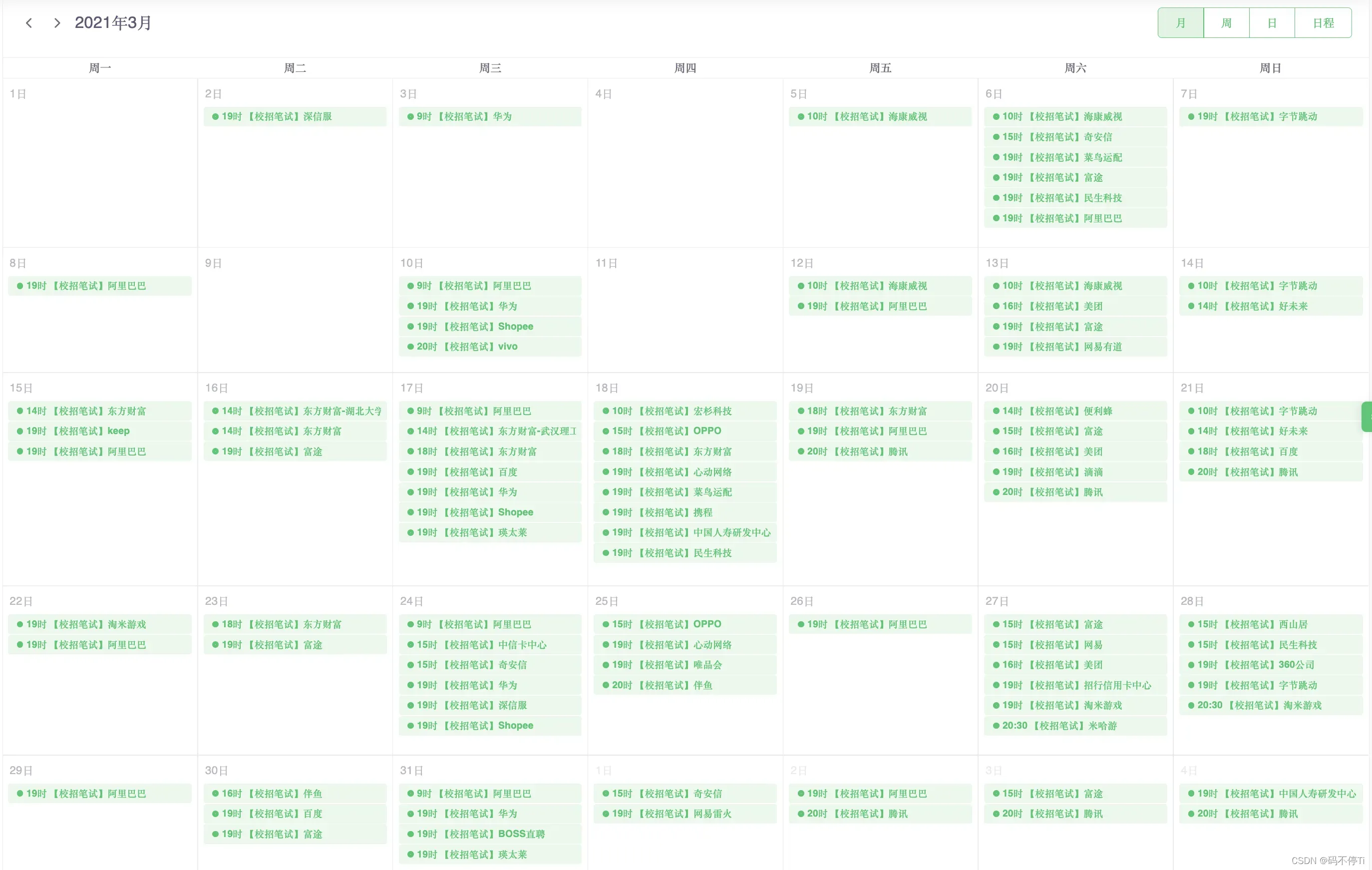The width and height of the screenshot is (1372, 870).
Task: Open the 21日 18时 百度 event
Action: click(x=1271, y=451)
